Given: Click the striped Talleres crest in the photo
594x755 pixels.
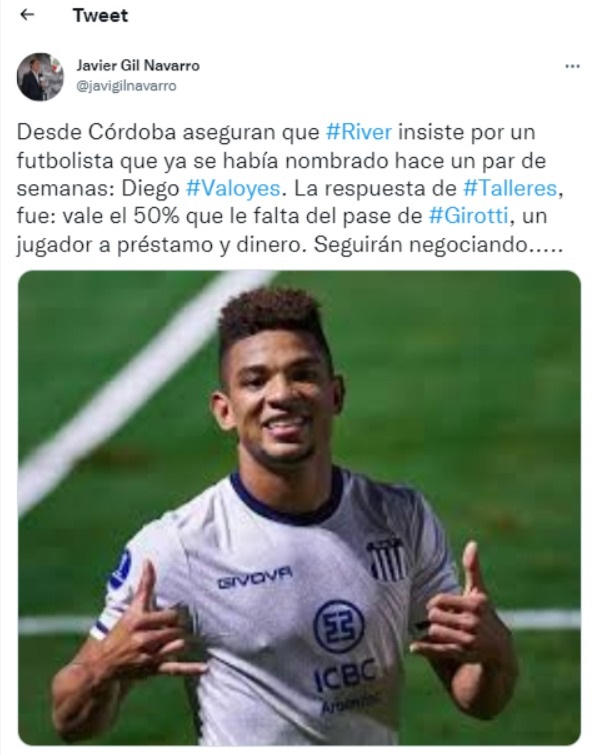Looking at the screenshot, I should (385, 559).
